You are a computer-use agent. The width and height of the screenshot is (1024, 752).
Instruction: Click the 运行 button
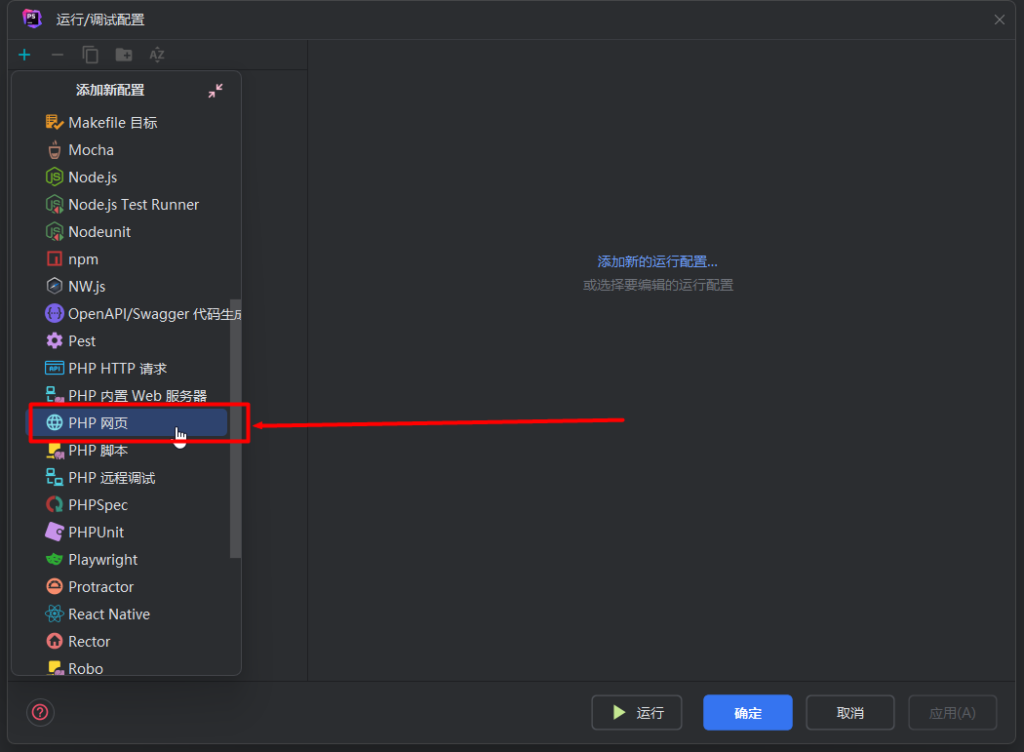[x=637, y=712]
